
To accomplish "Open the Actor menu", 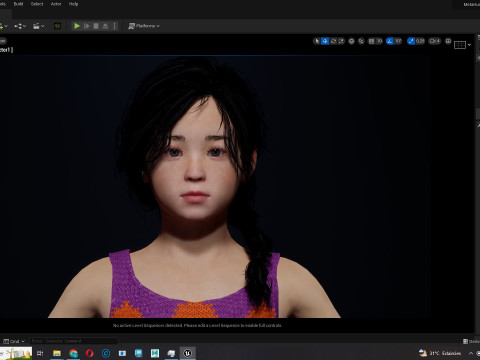I will [x=56, y=4].
